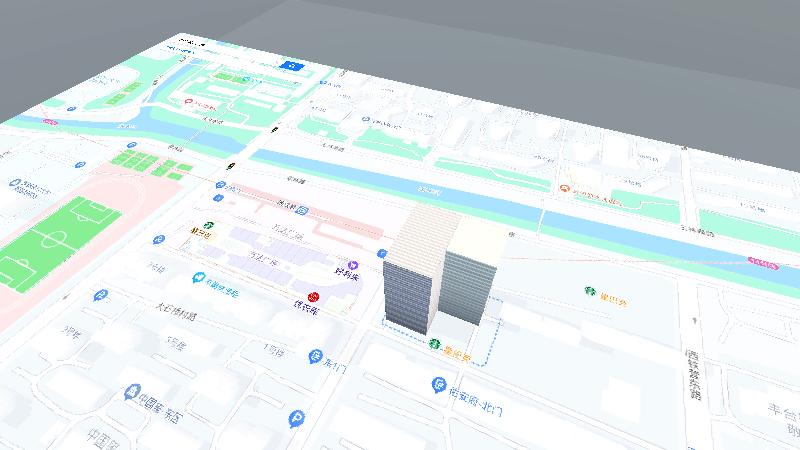The image size is (800, 450).
Task: Click the 大石桥胡同 street label
Action: (175, 313)
